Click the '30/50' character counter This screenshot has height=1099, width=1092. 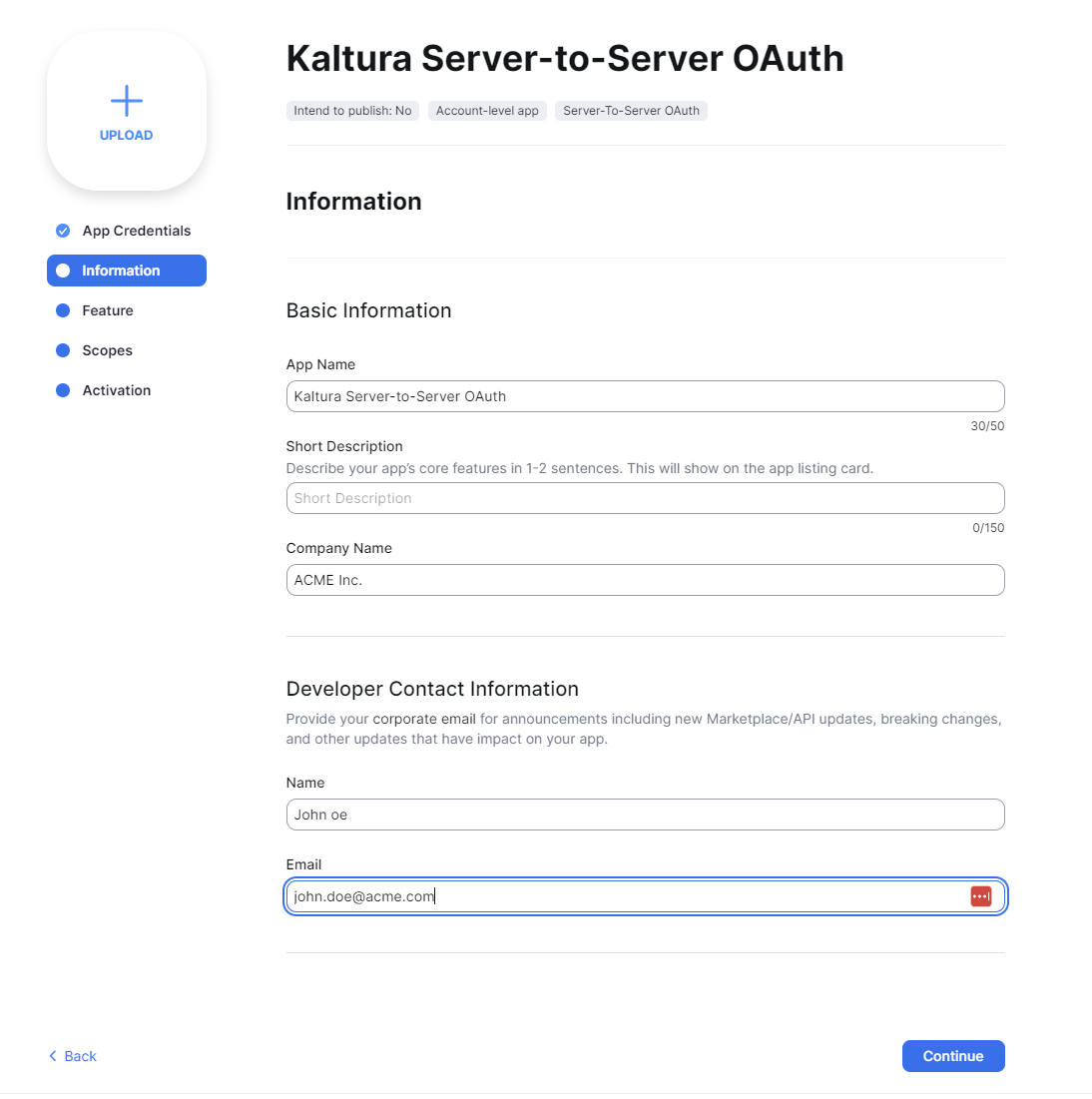point(987,426)
